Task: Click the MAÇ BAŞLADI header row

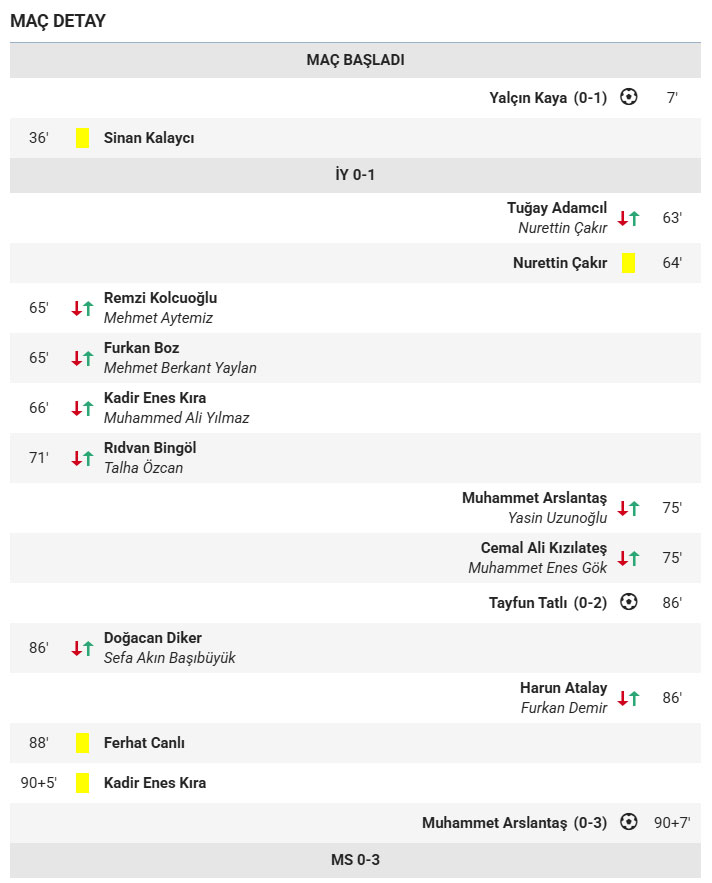Action: [x=355, y=60]
